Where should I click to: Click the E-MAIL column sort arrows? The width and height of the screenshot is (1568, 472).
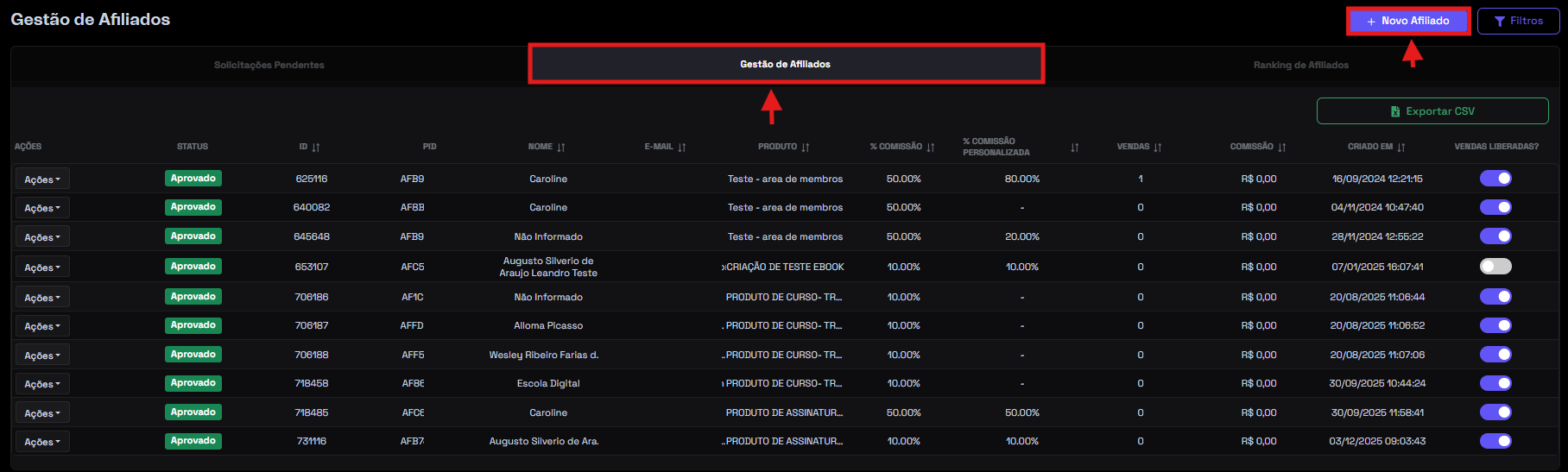682,148
